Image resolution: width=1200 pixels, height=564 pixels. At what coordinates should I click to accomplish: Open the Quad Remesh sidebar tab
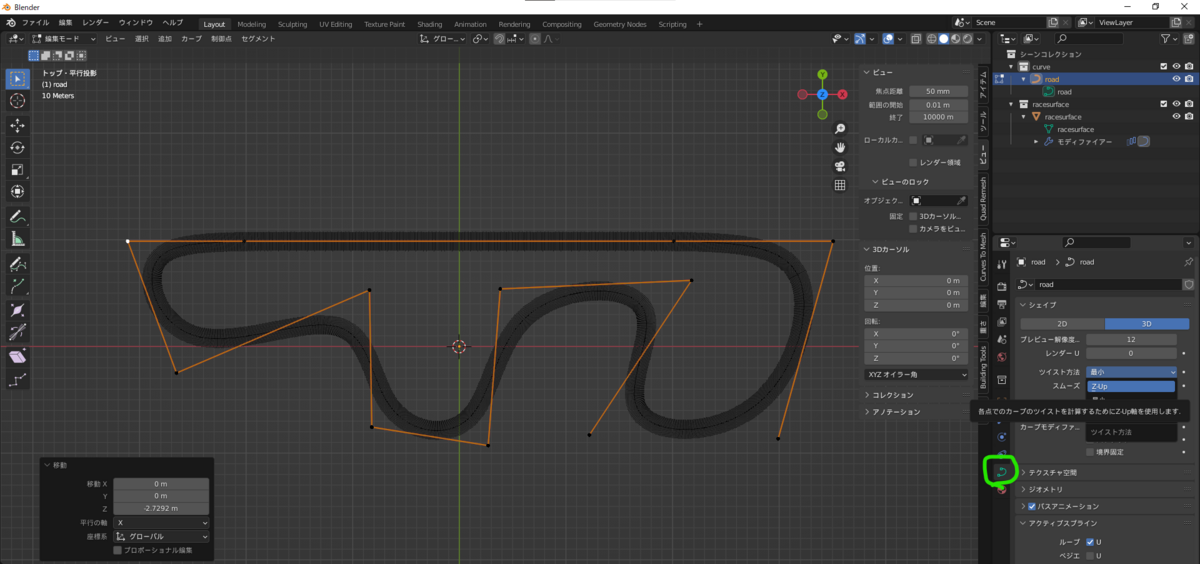(x=983, y=198)
